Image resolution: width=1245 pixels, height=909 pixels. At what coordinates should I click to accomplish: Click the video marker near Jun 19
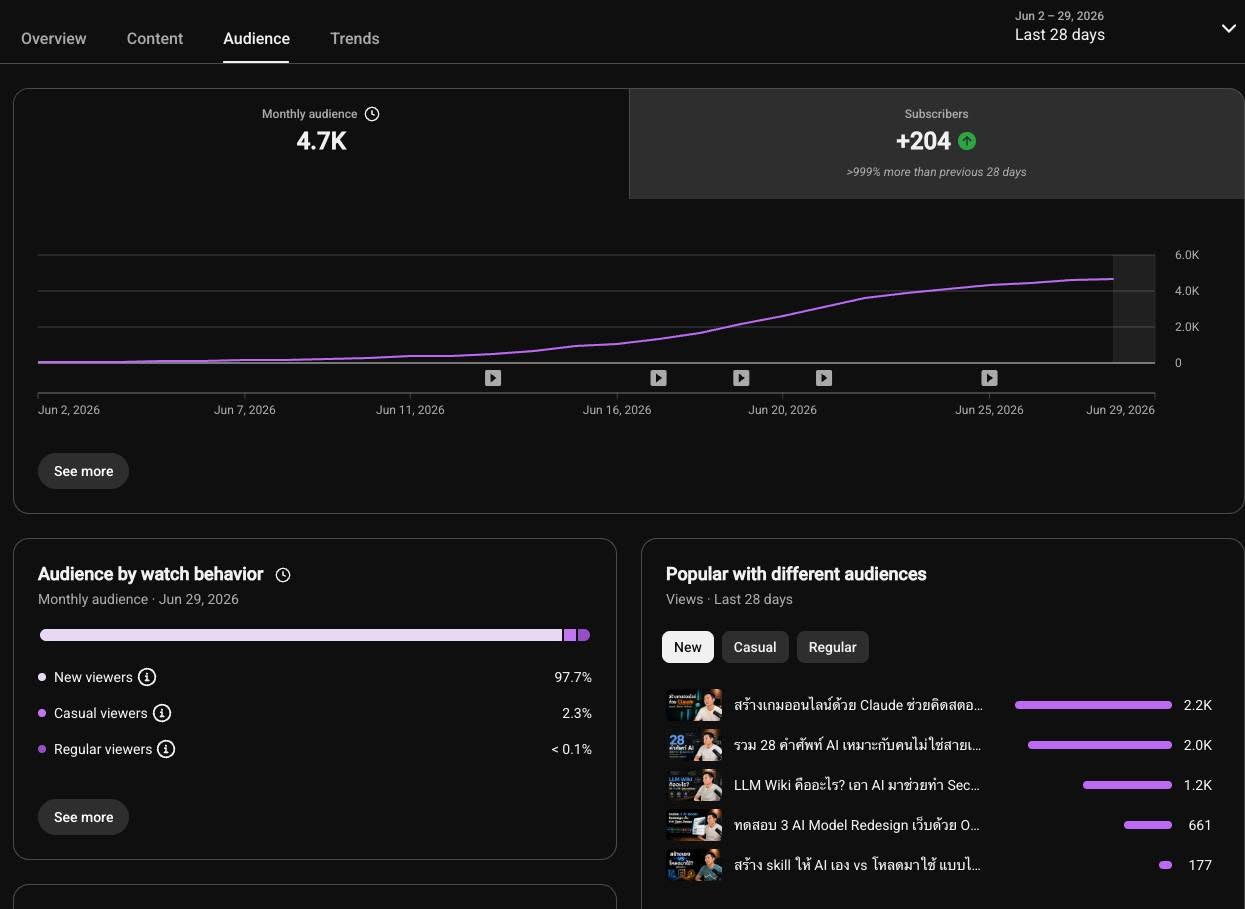click(741, 378)
